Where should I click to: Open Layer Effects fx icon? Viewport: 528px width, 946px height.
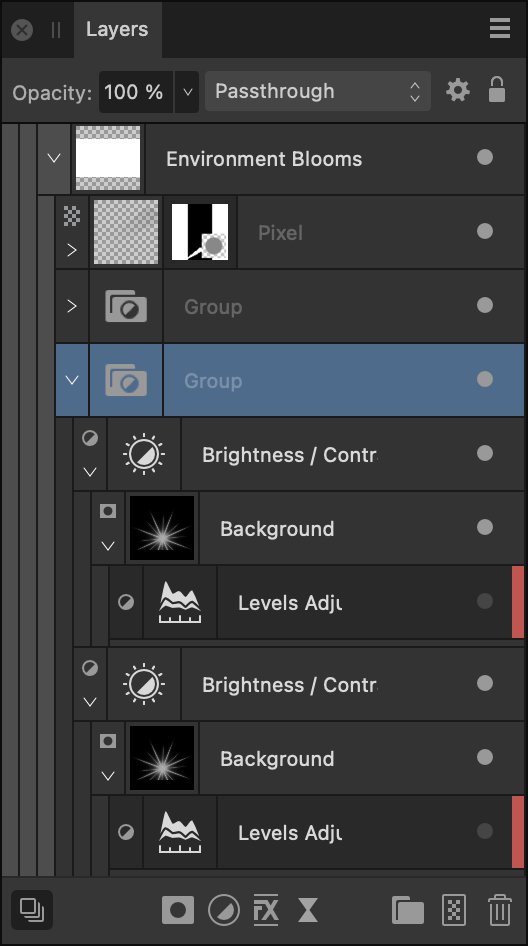[266, 910]
